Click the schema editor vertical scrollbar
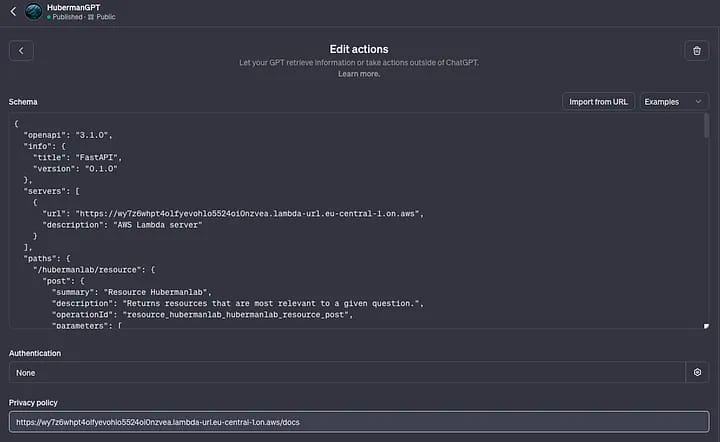This screenshot has height=442, width=720. click(706, 126)
